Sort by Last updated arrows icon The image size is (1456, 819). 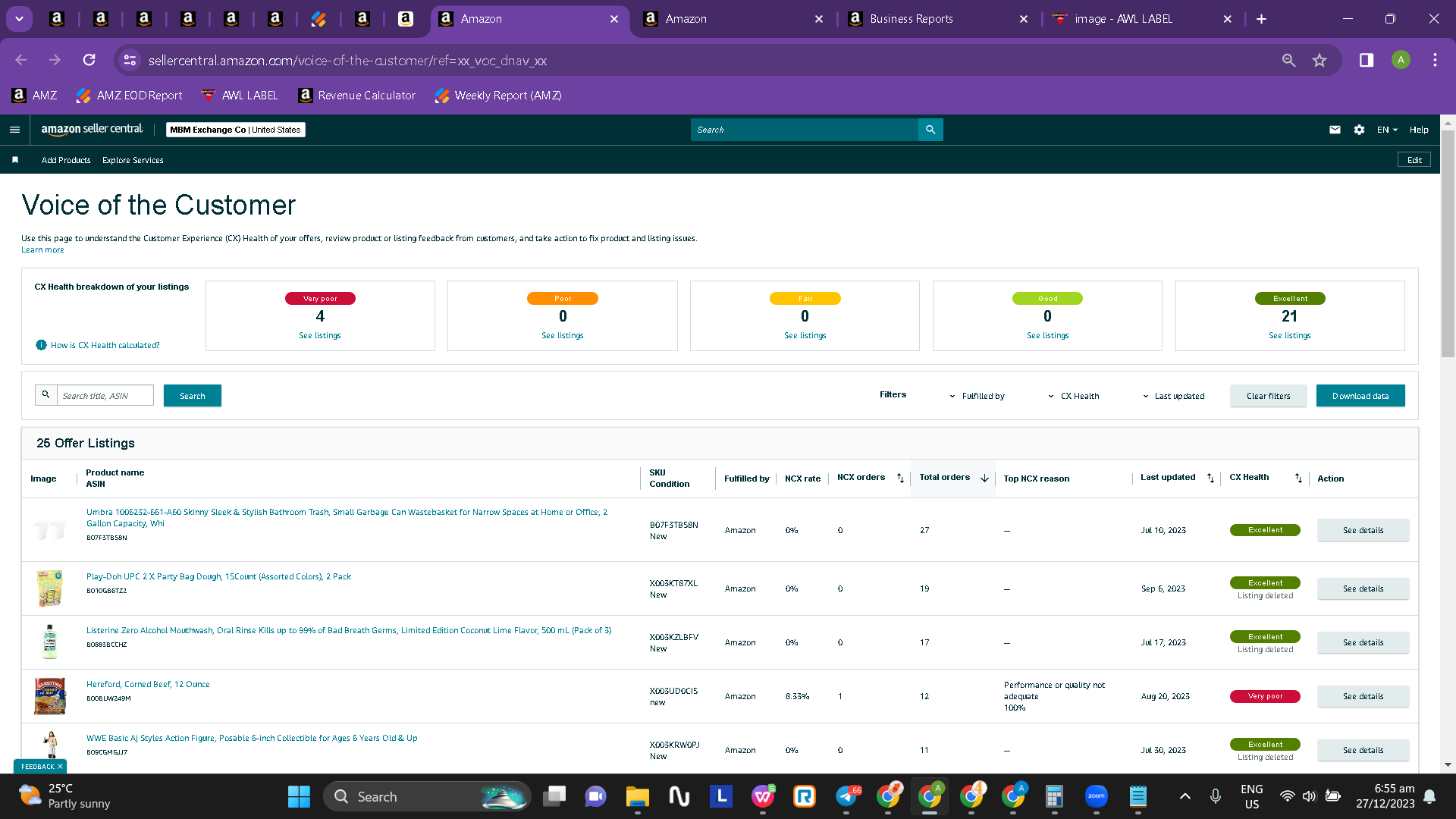[1210, 478]
